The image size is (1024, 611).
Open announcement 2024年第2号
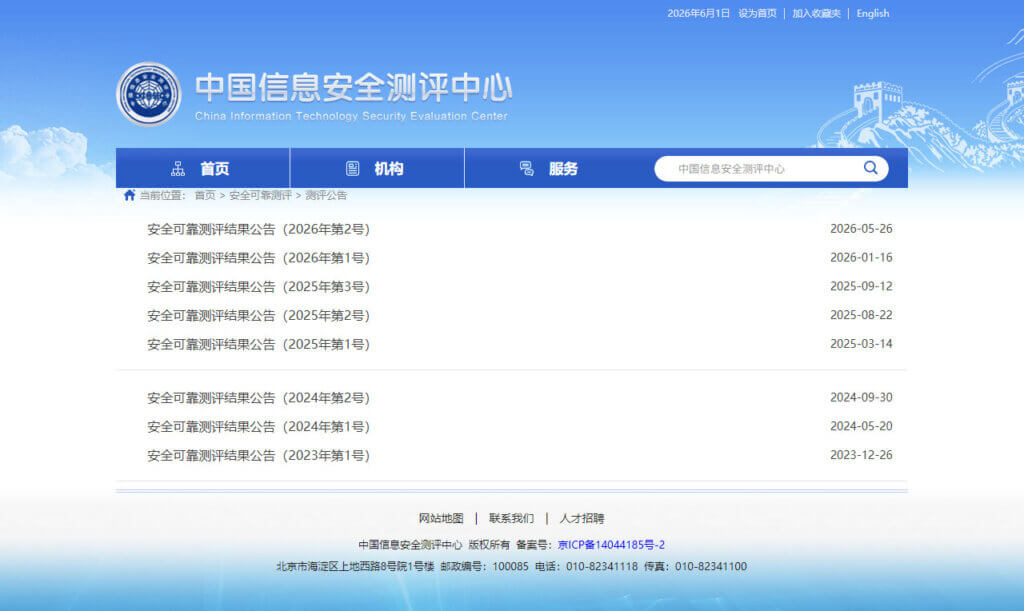259,398
